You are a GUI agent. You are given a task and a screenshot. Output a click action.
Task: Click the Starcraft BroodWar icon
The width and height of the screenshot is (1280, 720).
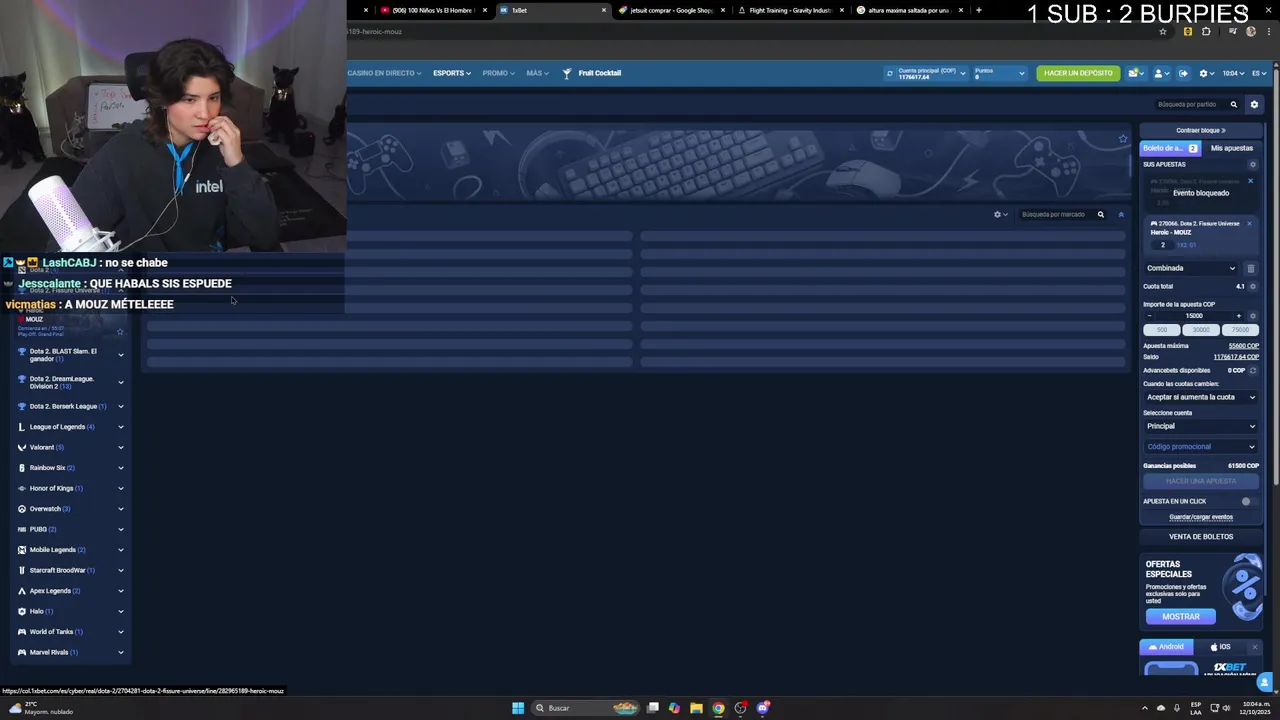point(22,570)
